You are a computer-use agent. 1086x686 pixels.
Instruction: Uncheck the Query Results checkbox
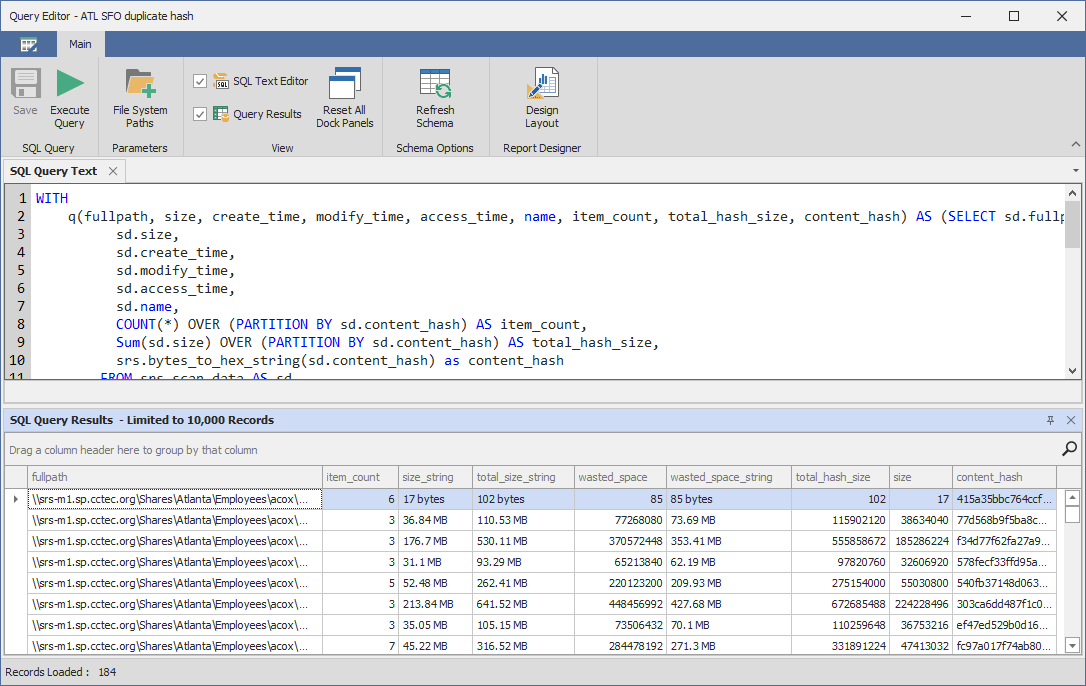tap(200, 113)
